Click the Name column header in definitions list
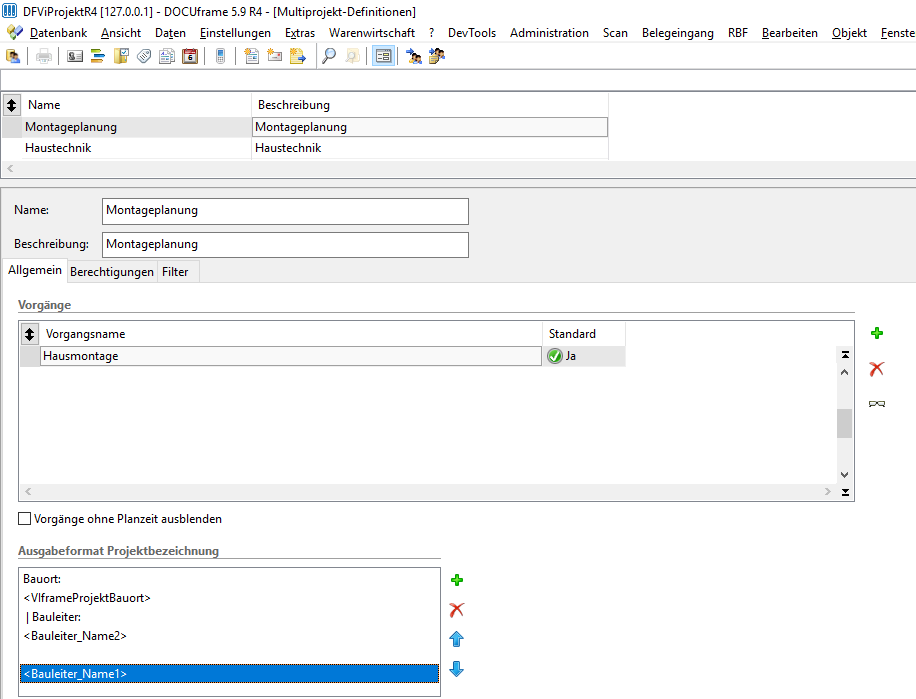Viewport: 916px width, 699px height. click(137, 105)
